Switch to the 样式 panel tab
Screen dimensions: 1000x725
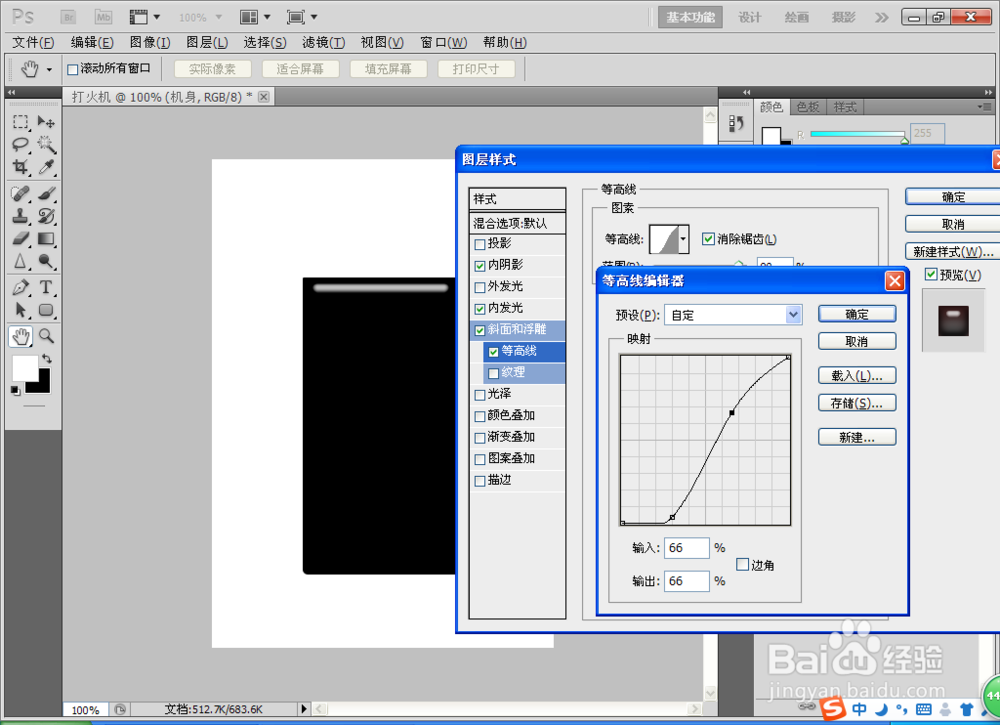click(x=845, y=107)
